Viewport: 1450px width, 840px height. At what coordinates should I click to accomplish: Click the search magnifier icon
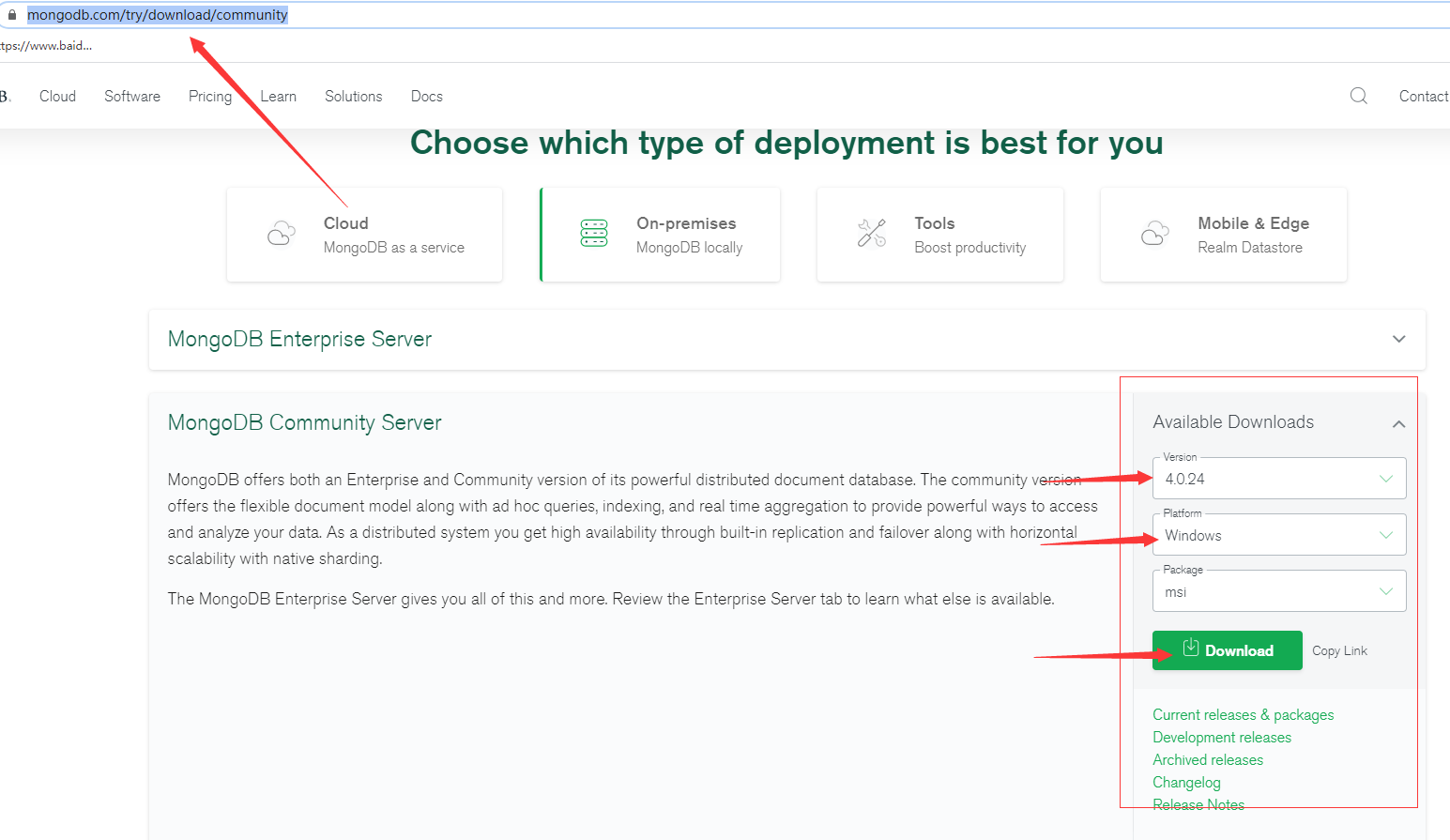1358,96
